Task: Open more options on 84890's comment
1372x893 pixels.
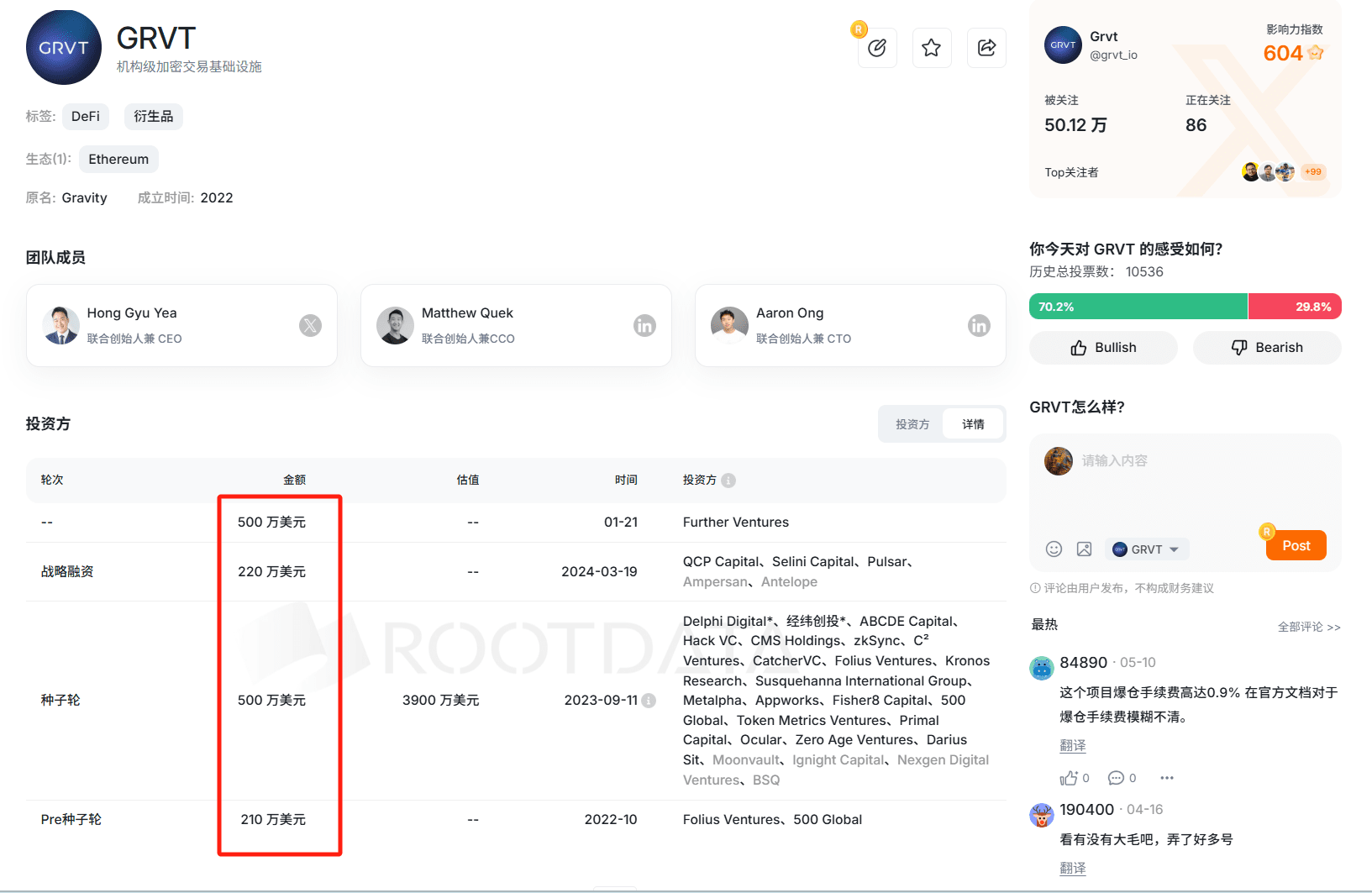Action: (1167, 778)
